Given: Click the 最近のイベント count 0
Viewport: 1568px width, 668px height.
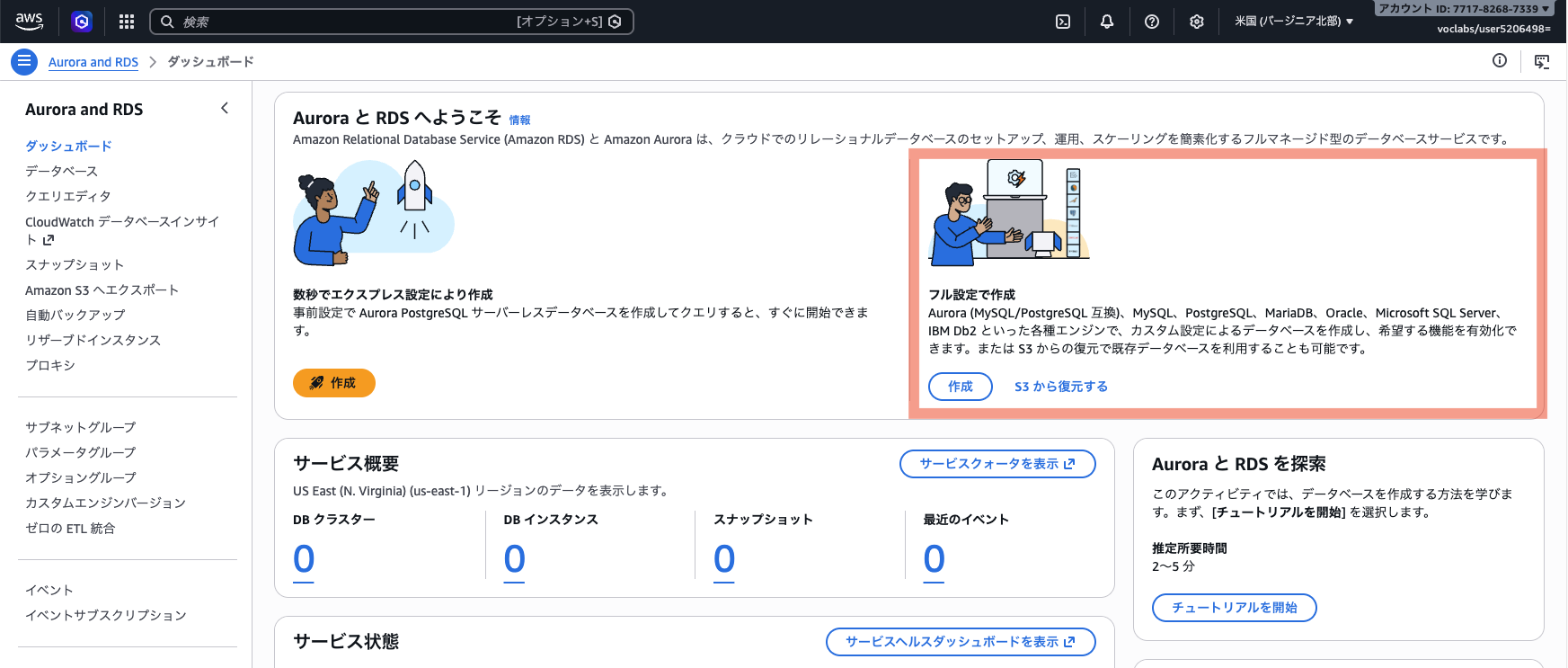Looking at the screenshot, I should pyautogui.click(x=935, y=559).
